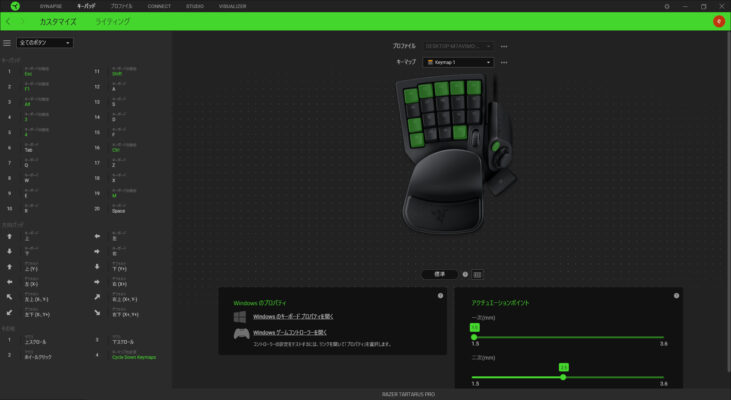Screen dimensions: 731x400
Task: Click the red profile avatar icon
Action: (x=718, y=21)
